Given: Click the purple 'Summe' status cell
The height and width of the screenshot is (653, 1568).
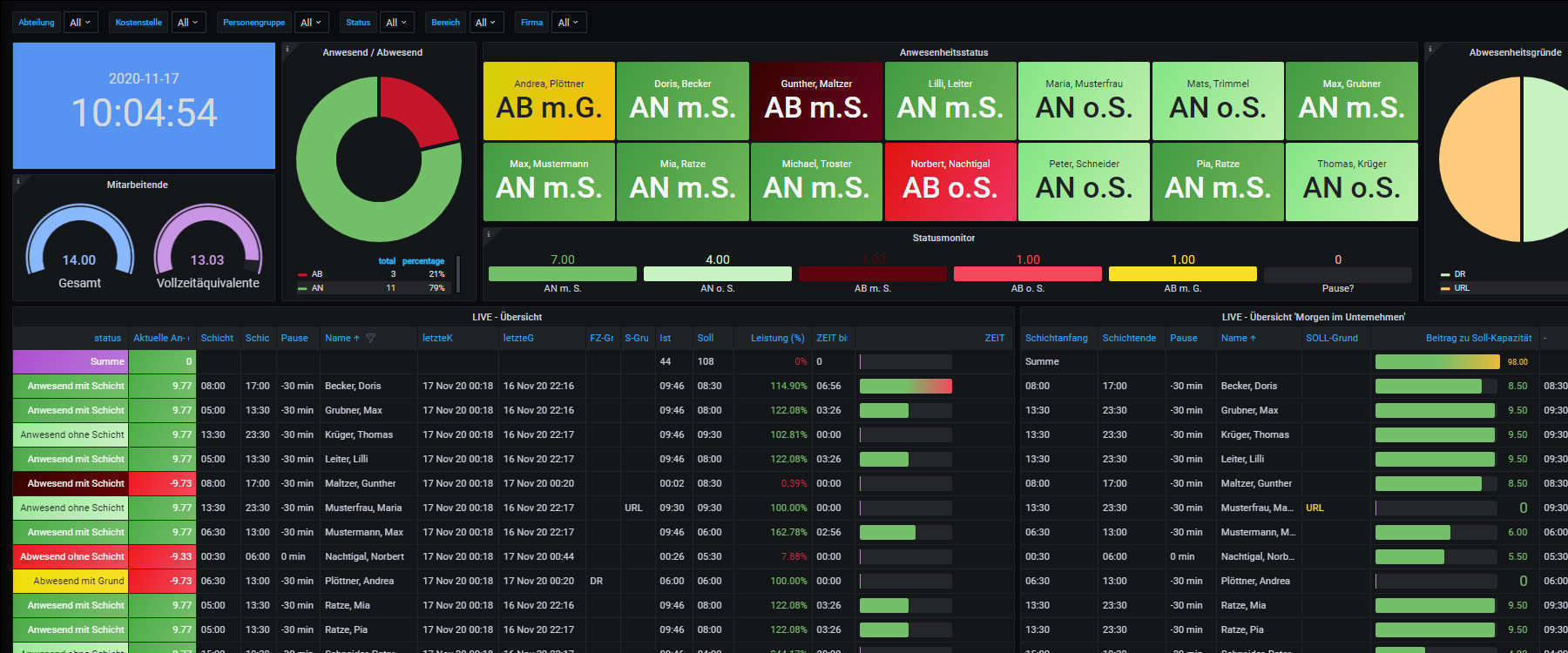Looking at the screenshot, I should [71, 361].
